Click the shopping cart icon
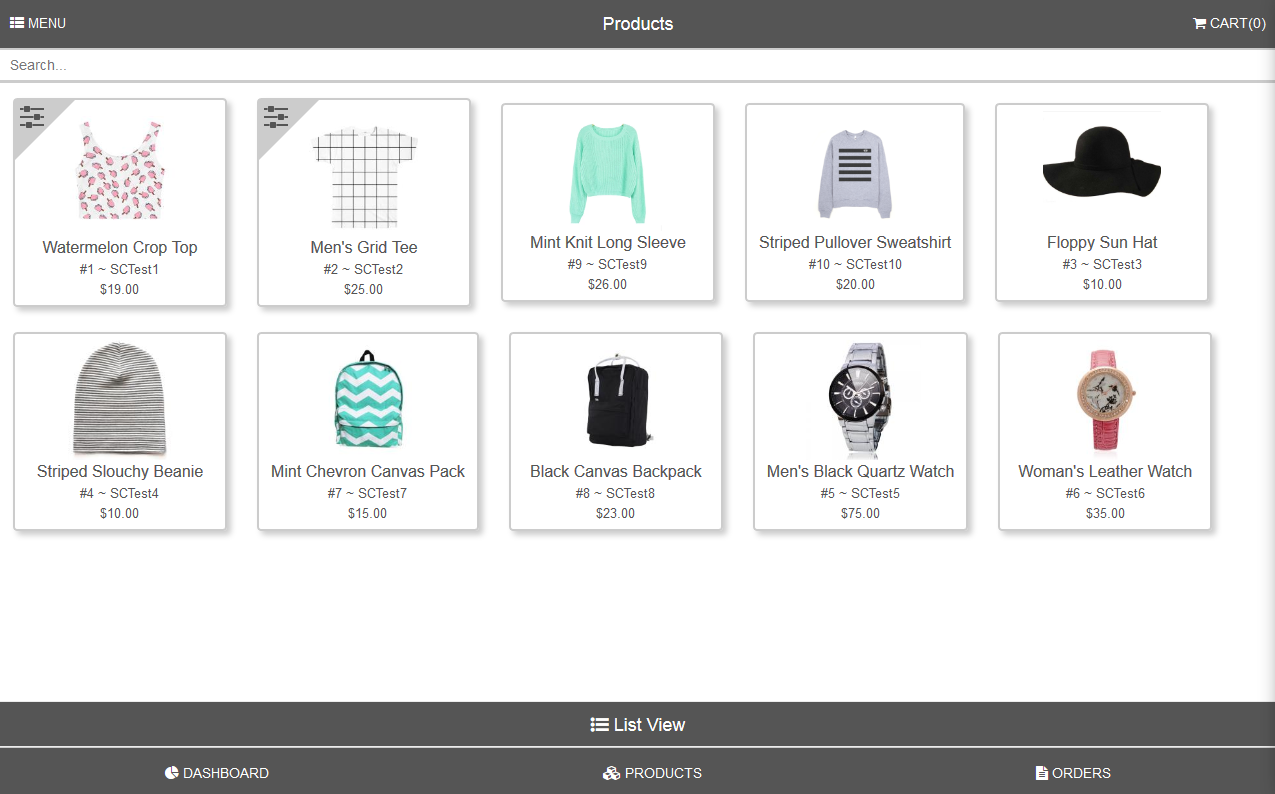This screenshot has height=794, width=1275. [1200, 23]
